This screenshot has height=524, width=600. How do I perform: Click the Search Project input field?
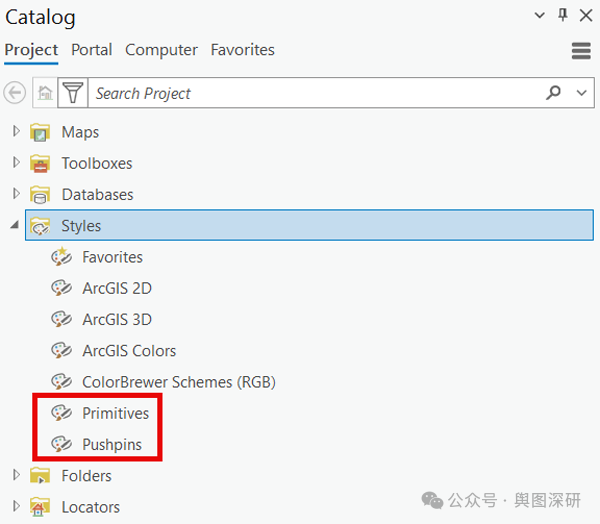pos(316,93)
